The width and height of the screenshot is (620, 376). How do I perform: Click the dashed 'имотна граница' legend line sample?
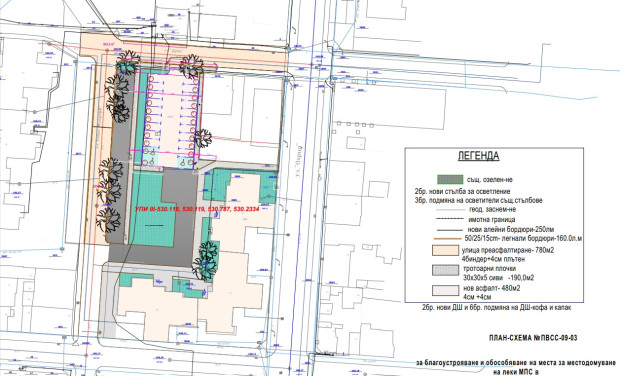[x=450, y=219]
